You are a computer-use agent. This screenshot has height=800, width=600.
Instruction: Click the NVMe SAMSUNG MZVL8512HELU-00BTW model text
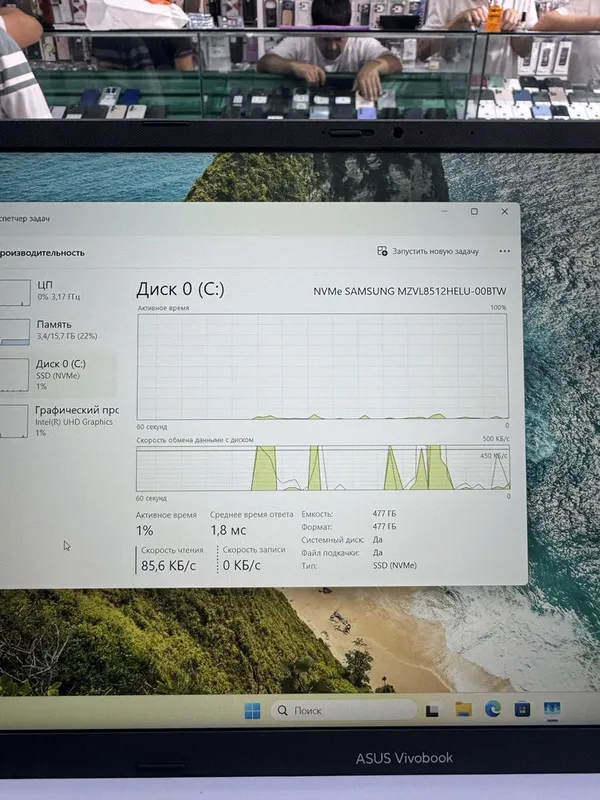410,291
